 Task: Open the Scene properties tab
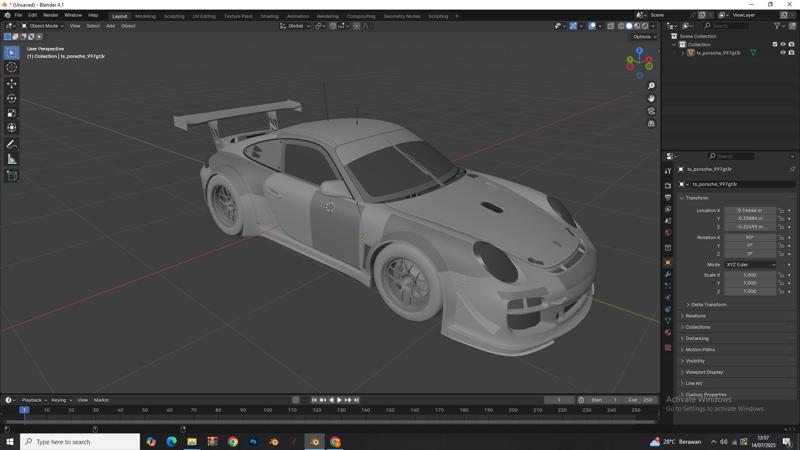pyautogui.click(x=668, y=221)
